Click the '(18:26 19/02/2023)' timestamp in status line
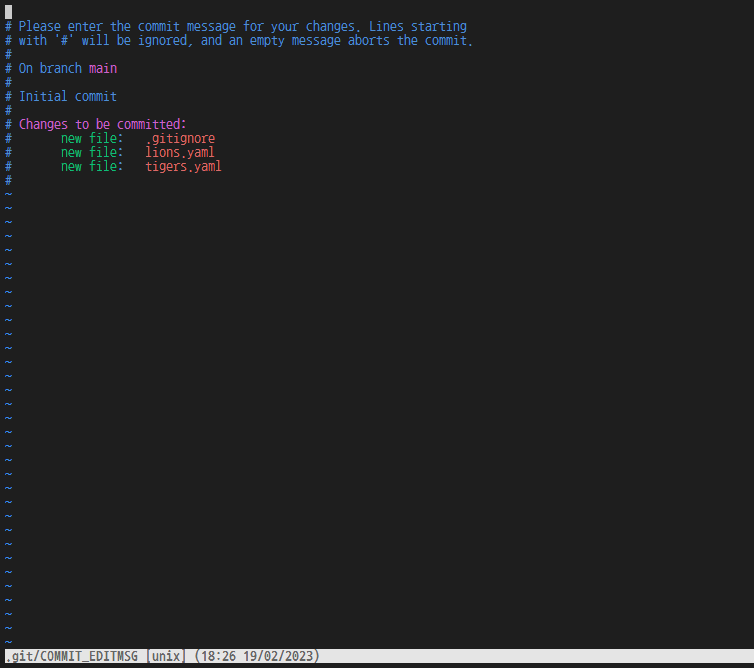Image resolution: width=754 pixels, height=668 pixels. tap(257, 656)
